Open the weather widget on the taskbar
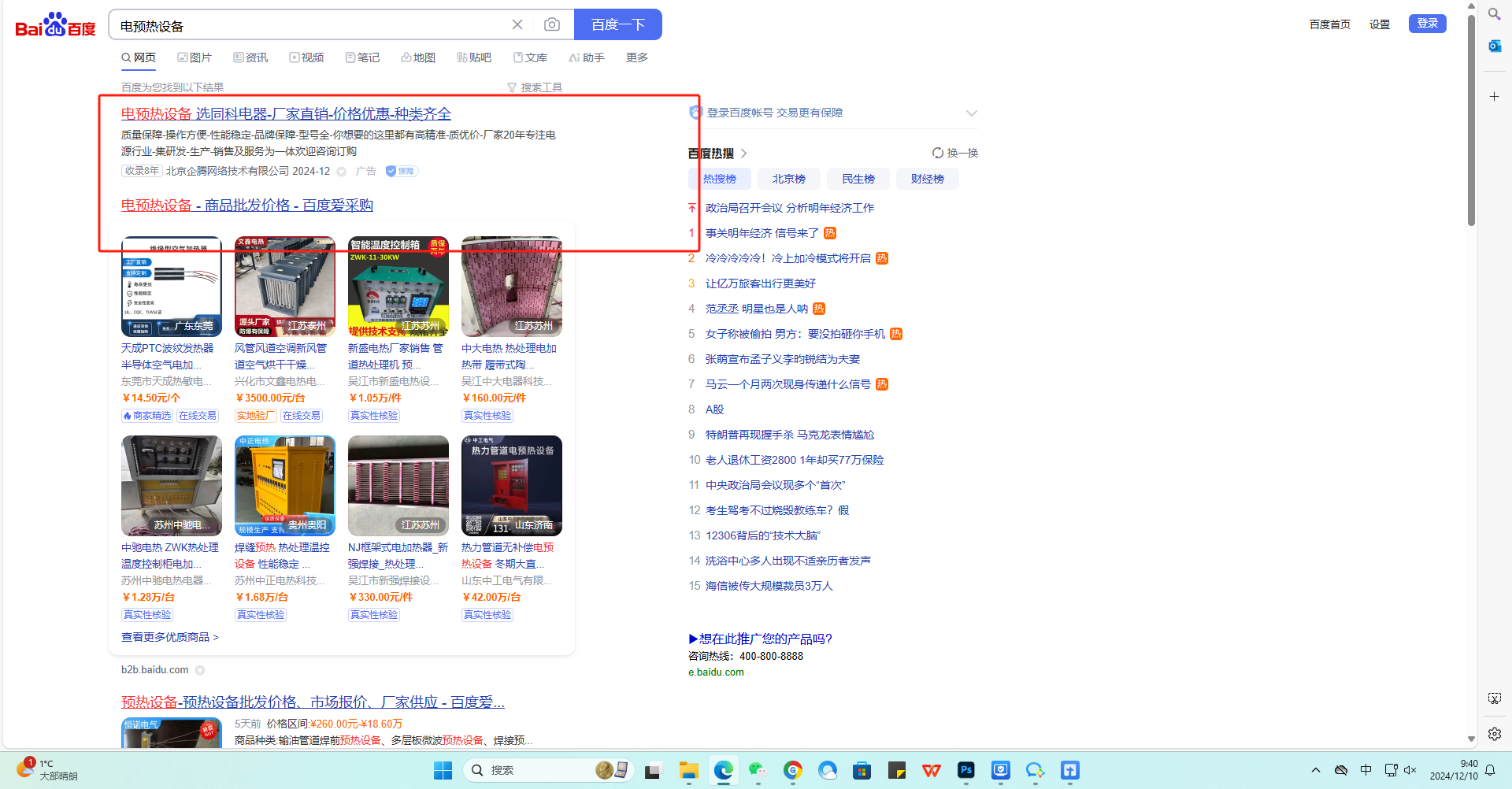Viewport: 1512px width, 789px height. tap(47, 769)
